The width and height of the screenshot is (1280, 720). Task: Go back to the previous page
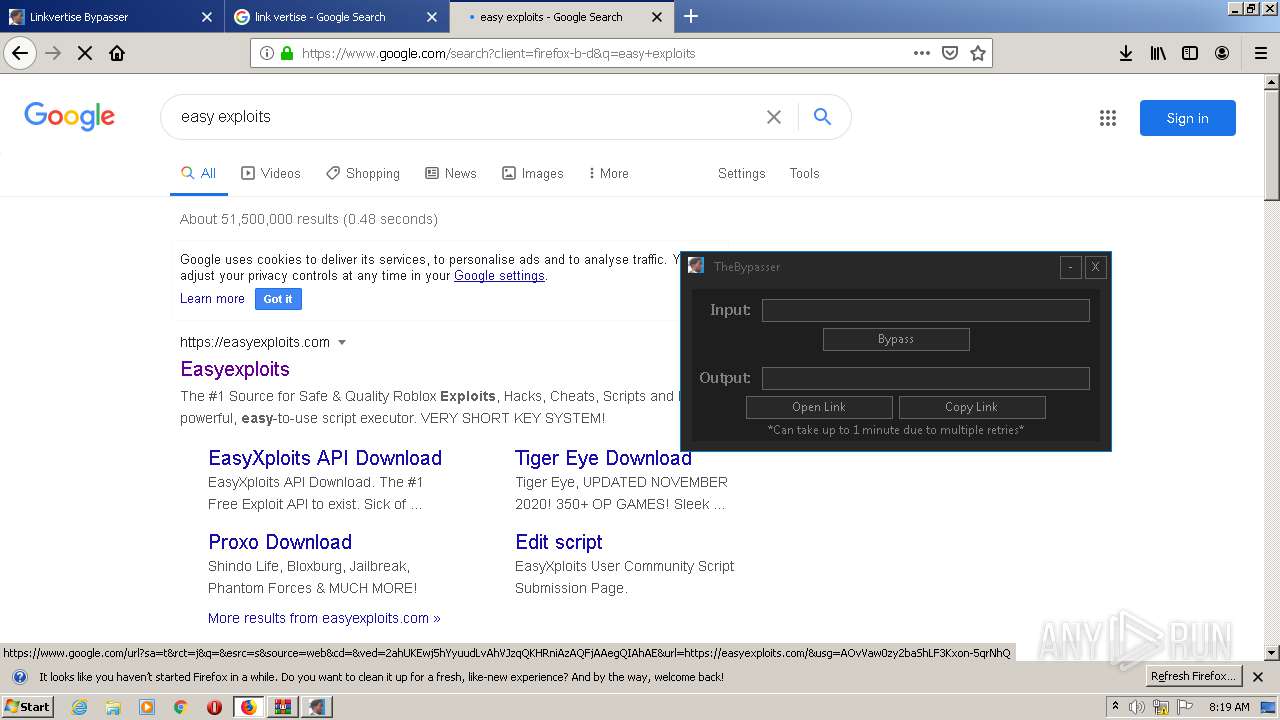pyautogui.click(x=20, y=53)
